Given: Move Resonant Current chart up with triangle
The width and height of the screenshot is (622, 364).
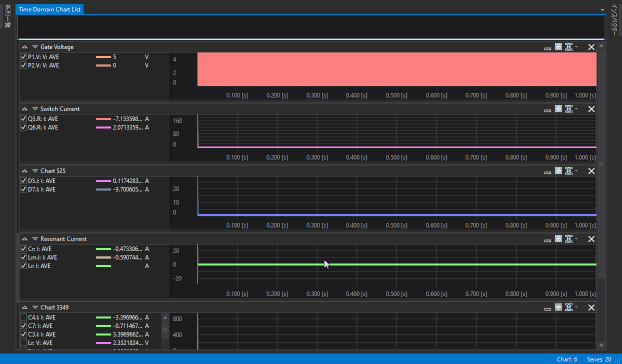Looking at the screenshot, I should coord(25,239).
